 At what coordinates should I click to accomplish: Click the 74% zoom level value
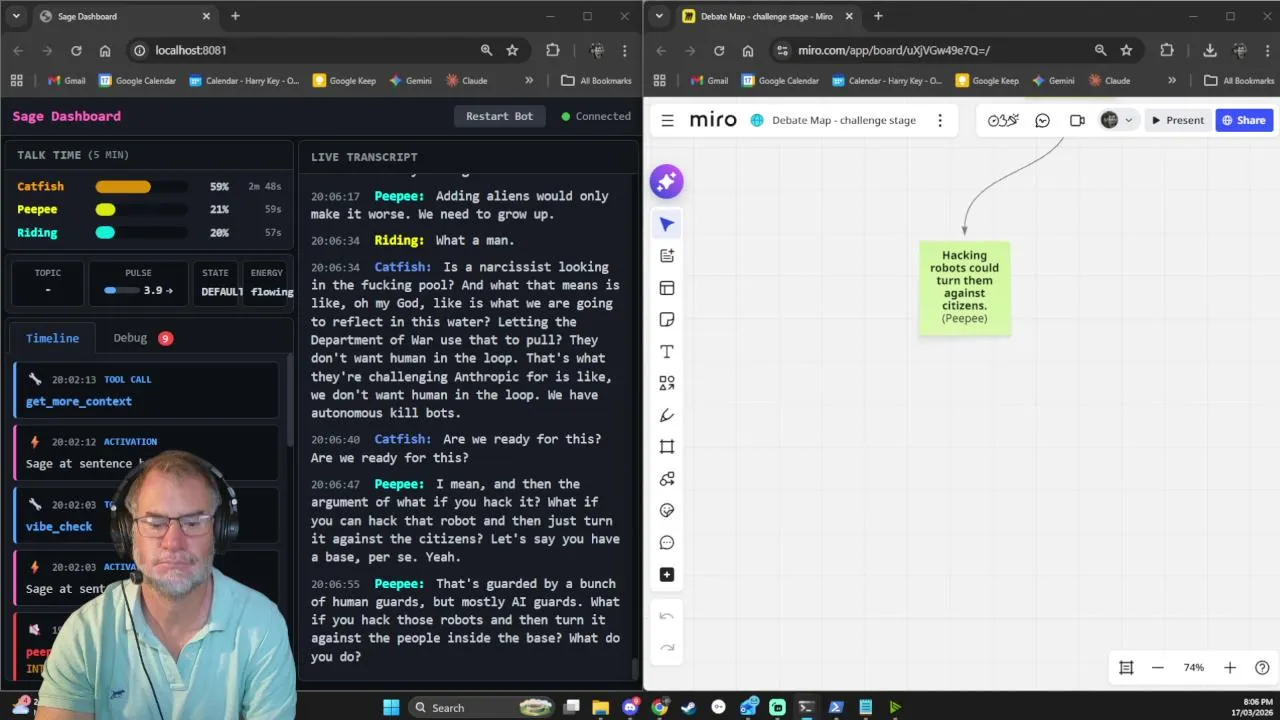[1194, 668]
